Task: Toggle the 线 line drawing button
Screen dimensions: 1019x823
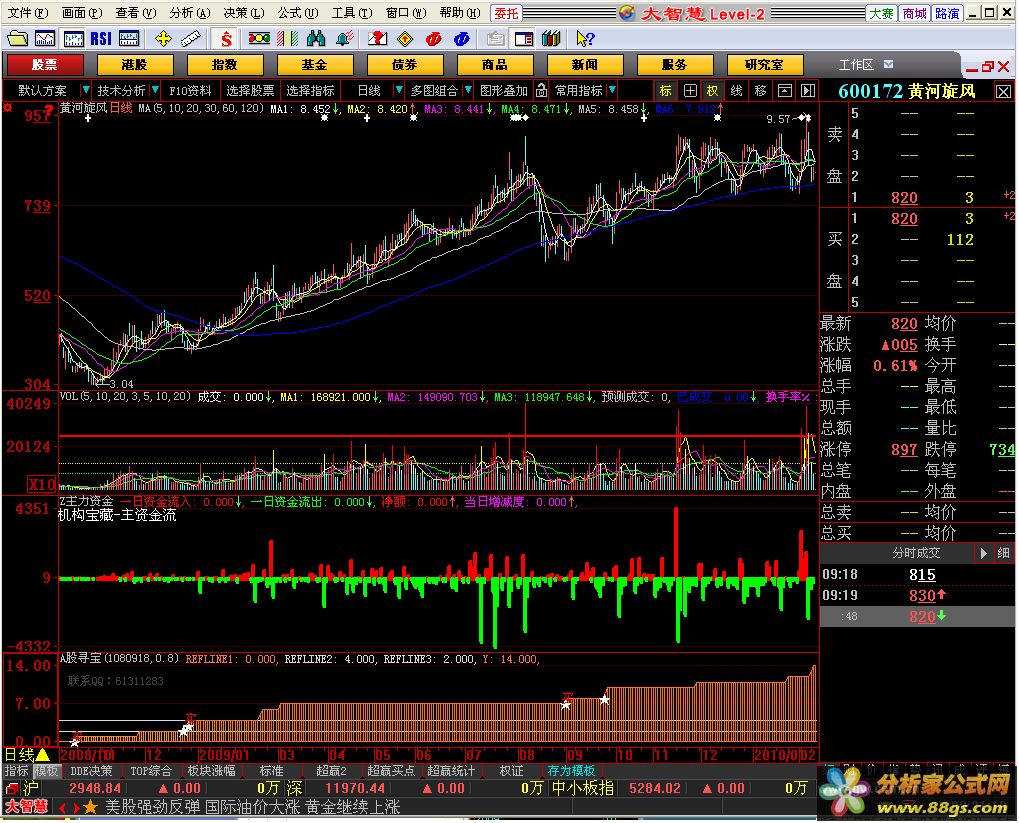Action: [x=736, y=90]
